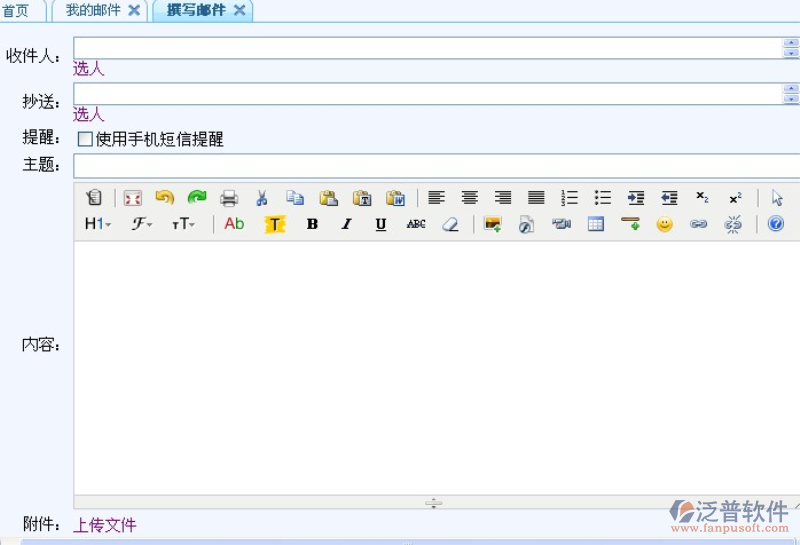
Task: Click 选人 under the 收件人 field
Action: (x=88, y=68)
